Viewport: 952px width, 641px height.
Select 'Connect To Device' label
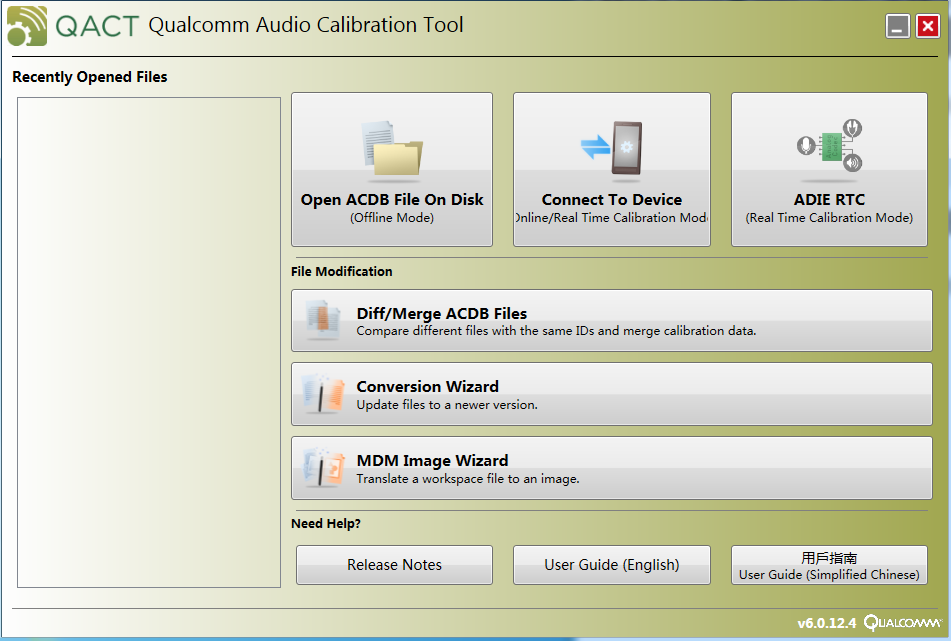[x=611, y=200]
